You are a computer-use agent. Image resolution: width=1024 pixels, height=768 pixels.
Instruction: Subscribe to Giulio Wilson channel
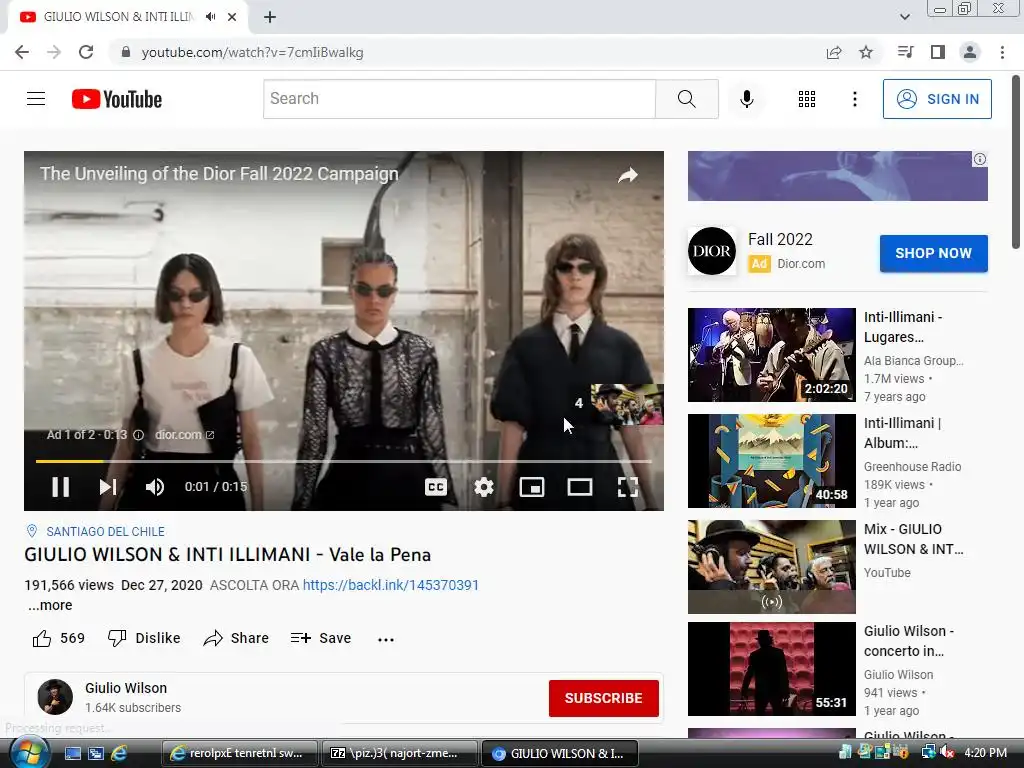(x=603, y=698)
